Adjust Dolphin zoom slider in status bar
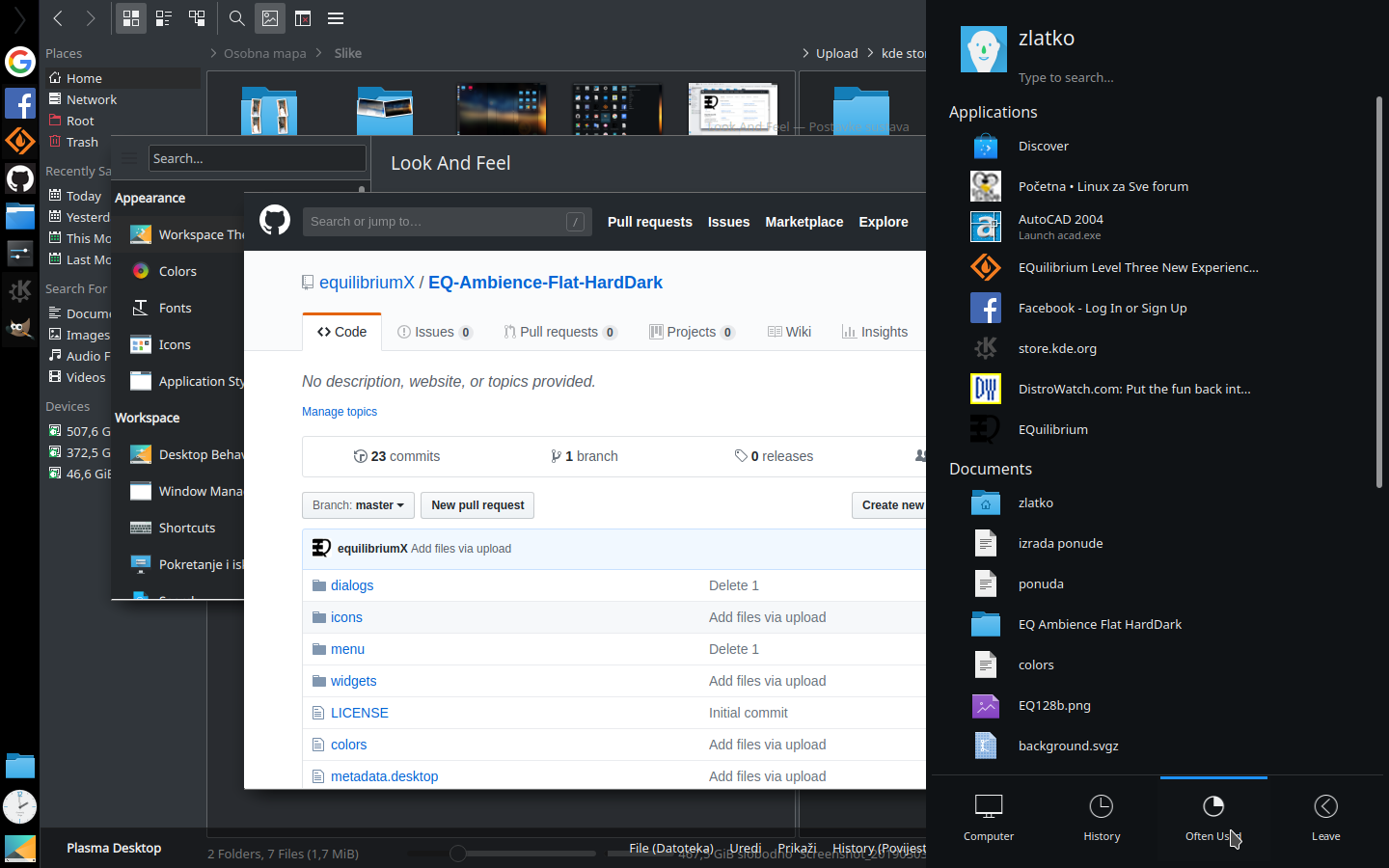 click(458, 854)
